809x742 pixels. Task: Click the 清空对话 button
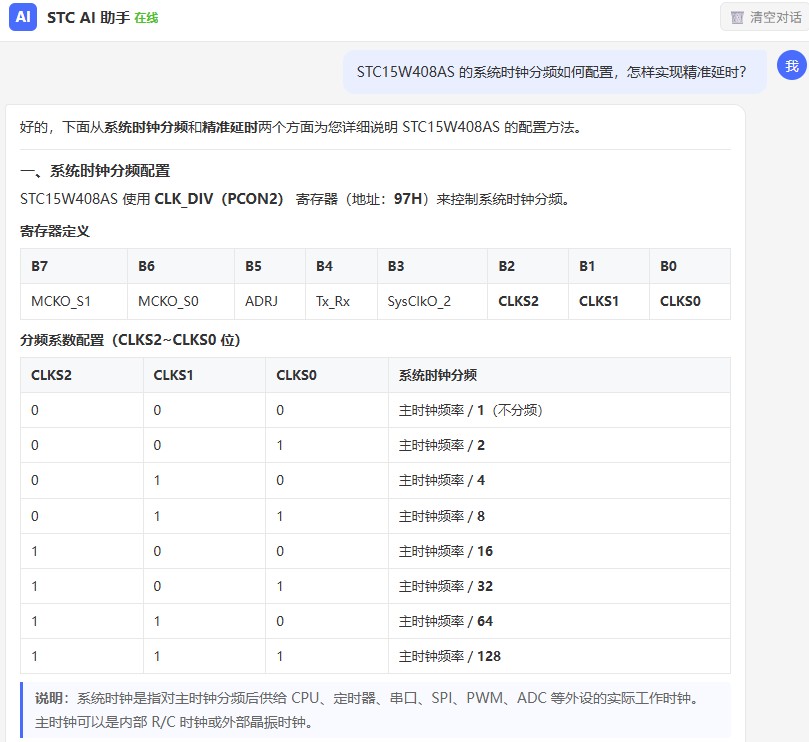[765, 17]
